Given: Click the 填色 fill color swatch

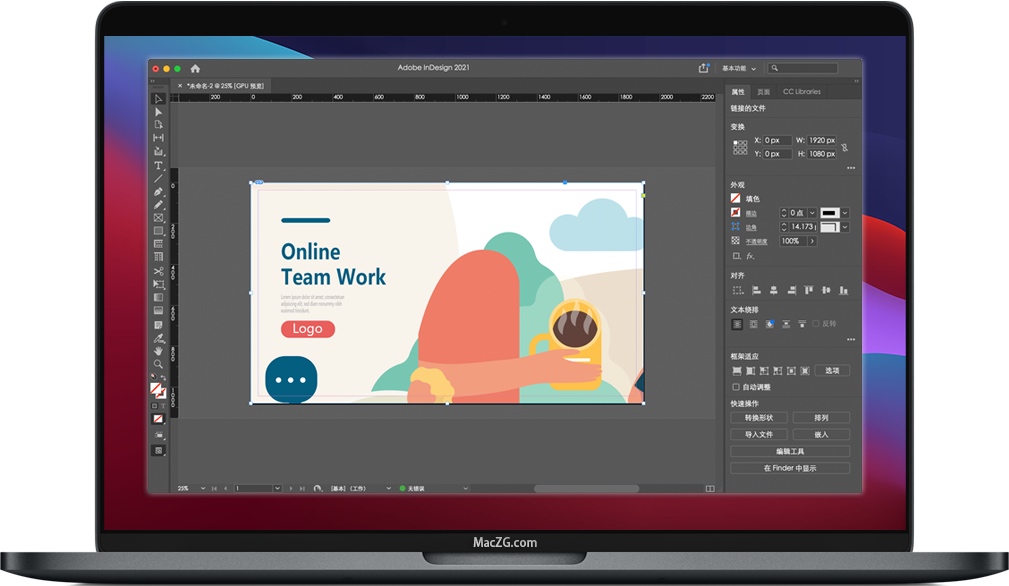Looking at the screenshot, I should tap(737, 199).
